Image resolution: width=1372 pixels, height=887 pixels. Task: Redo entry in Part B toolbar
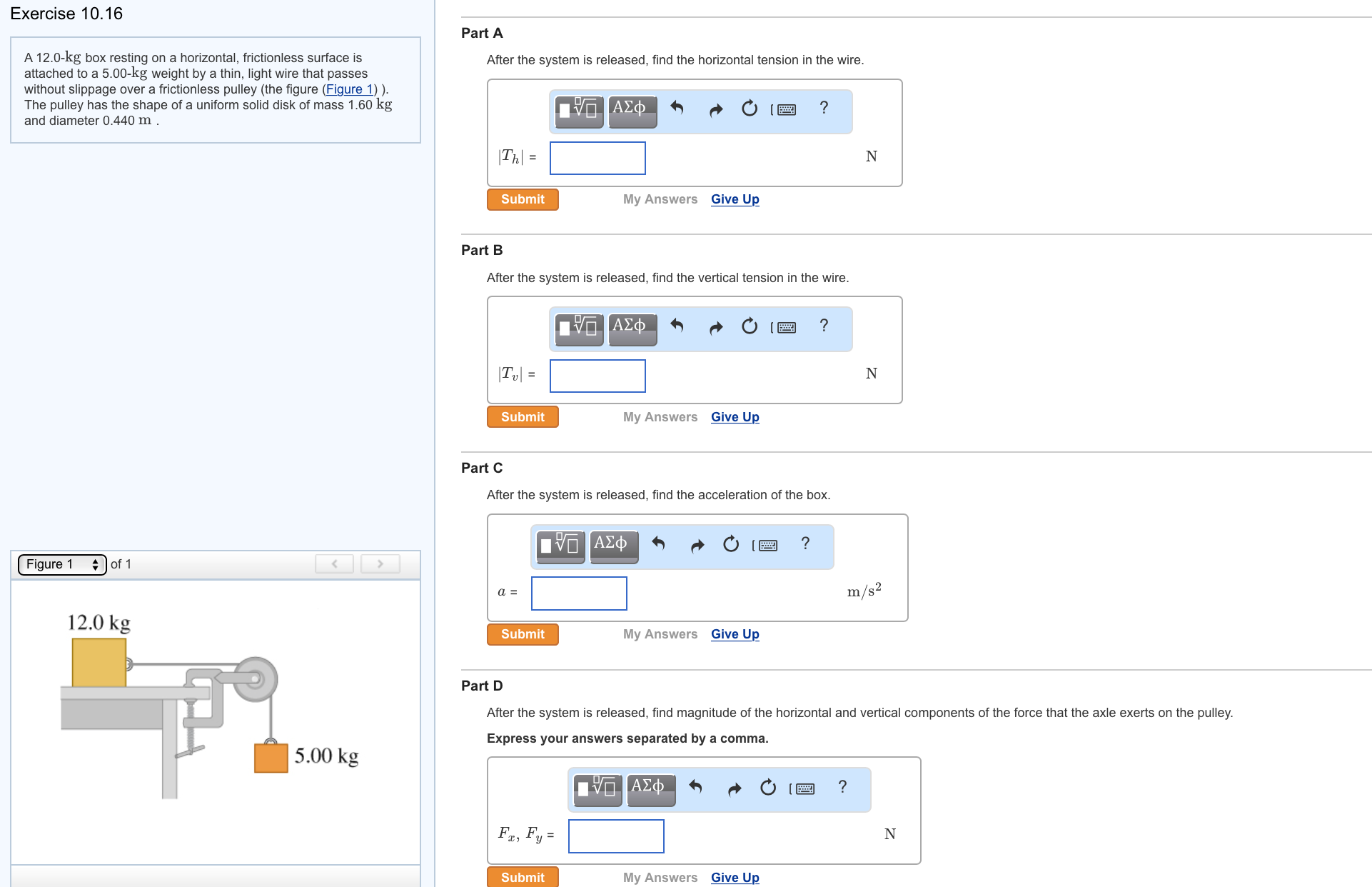[715, 327]
